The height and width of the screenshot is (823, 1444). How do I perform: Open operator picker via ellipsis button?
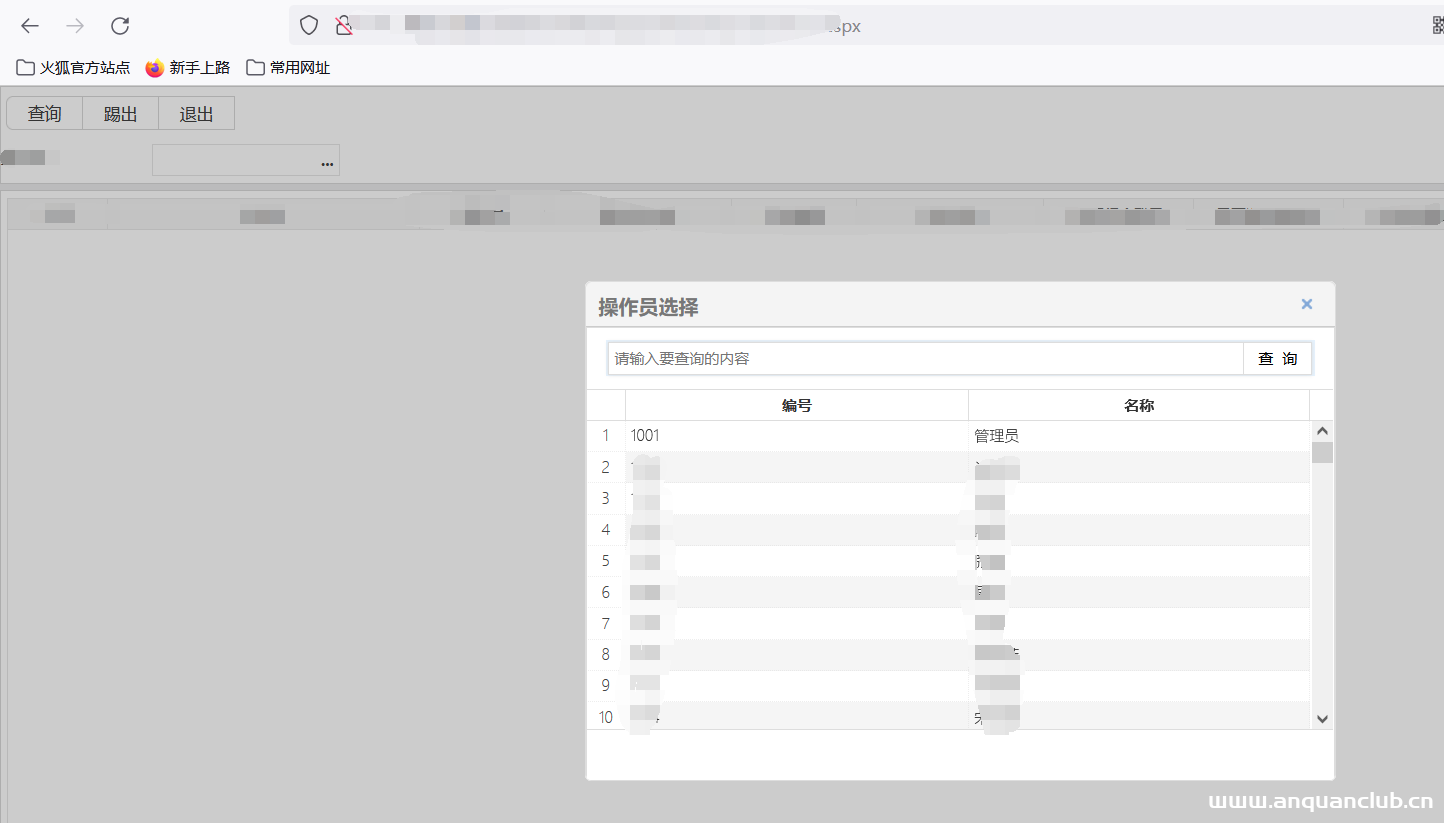[x=327, y=161]
